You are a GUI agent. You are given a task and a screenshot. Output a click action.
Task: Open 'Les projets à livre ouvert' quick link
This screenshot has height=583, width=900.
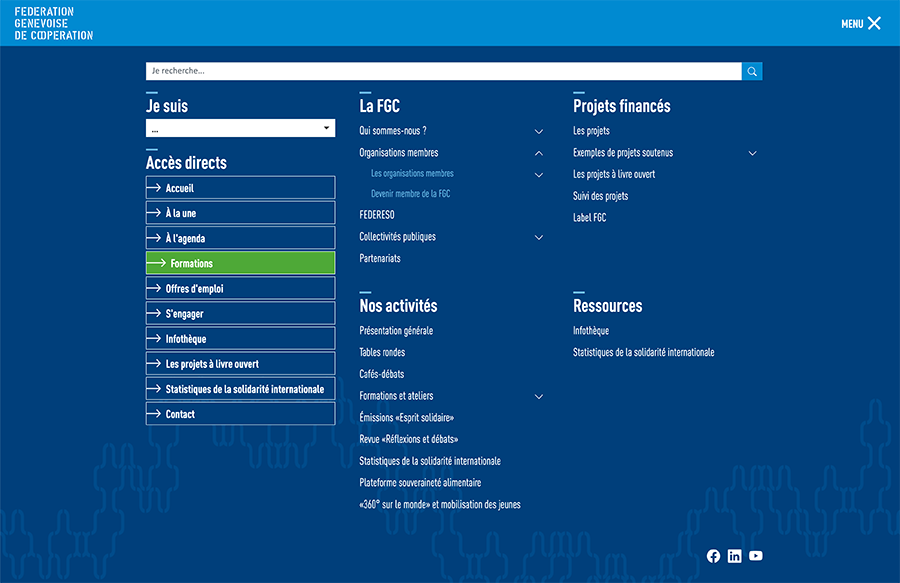pyautogui.click(x=240, y=364)
